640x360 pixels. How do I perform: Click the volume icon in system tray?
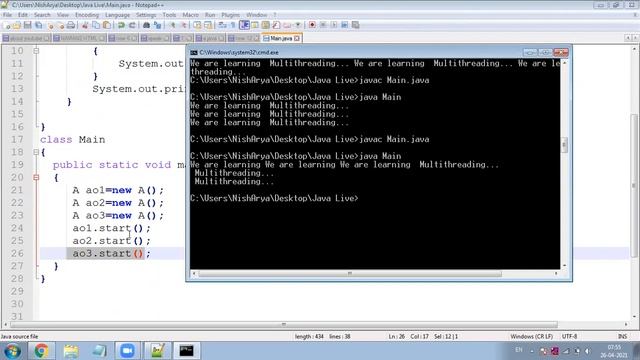pos(587,351)
